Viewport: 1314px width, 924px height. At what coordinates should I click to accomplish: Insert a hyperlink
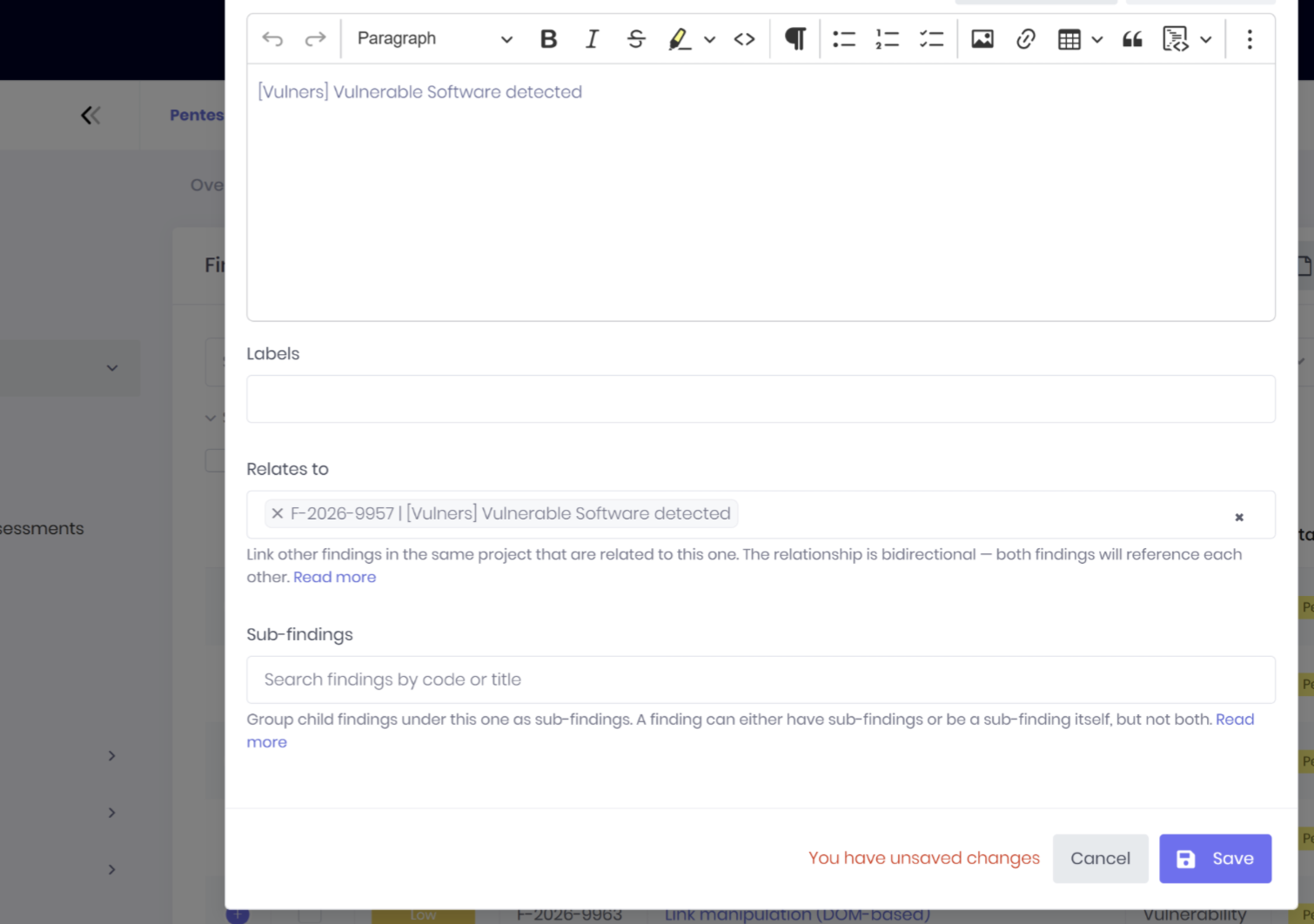[x=1026, y=39]
